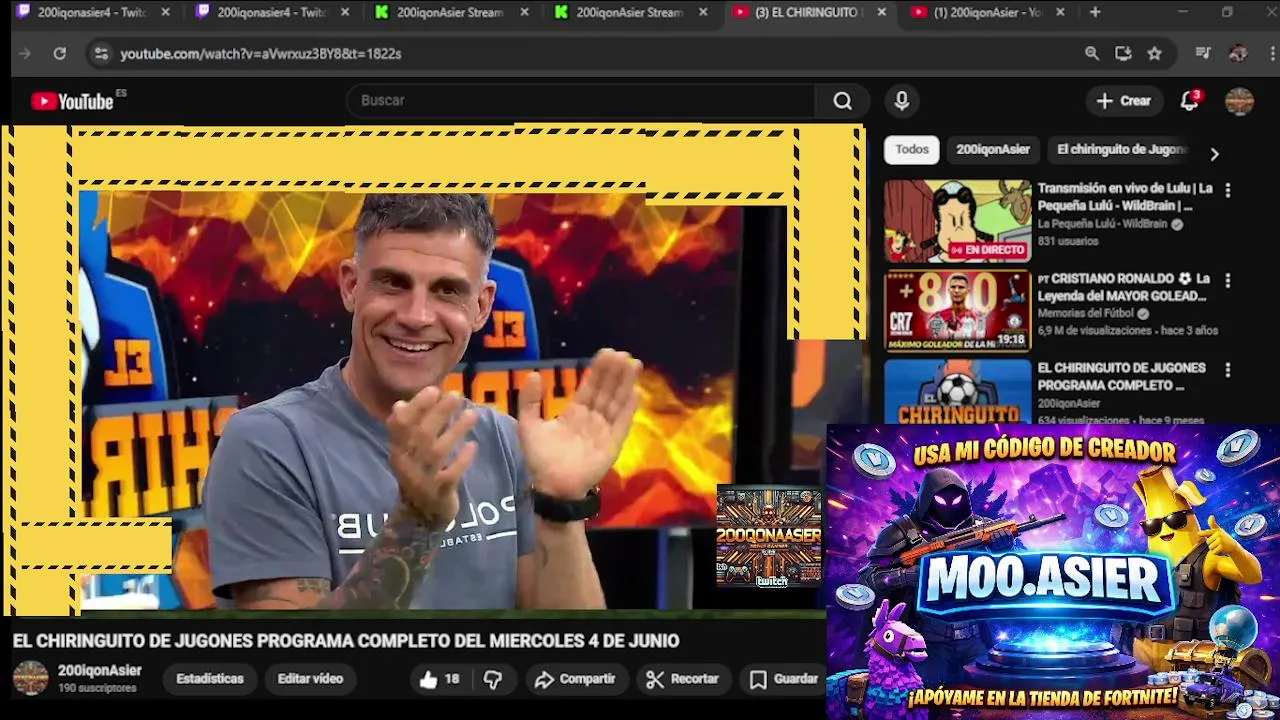Image resolution: width=1280 pixels, height=720 pixels.
Task: Open a new browser tab
Action: [x=1095, y=13]
